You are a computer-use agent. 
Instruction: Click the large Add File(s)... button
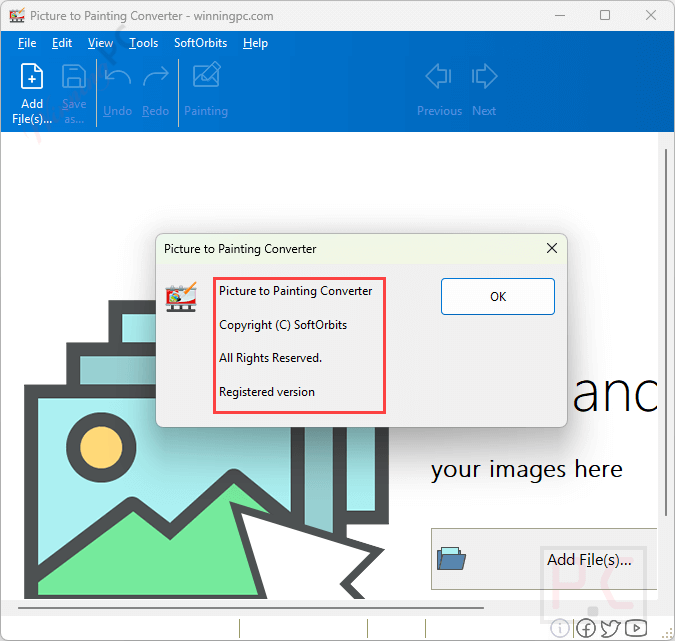coord(544,559)
